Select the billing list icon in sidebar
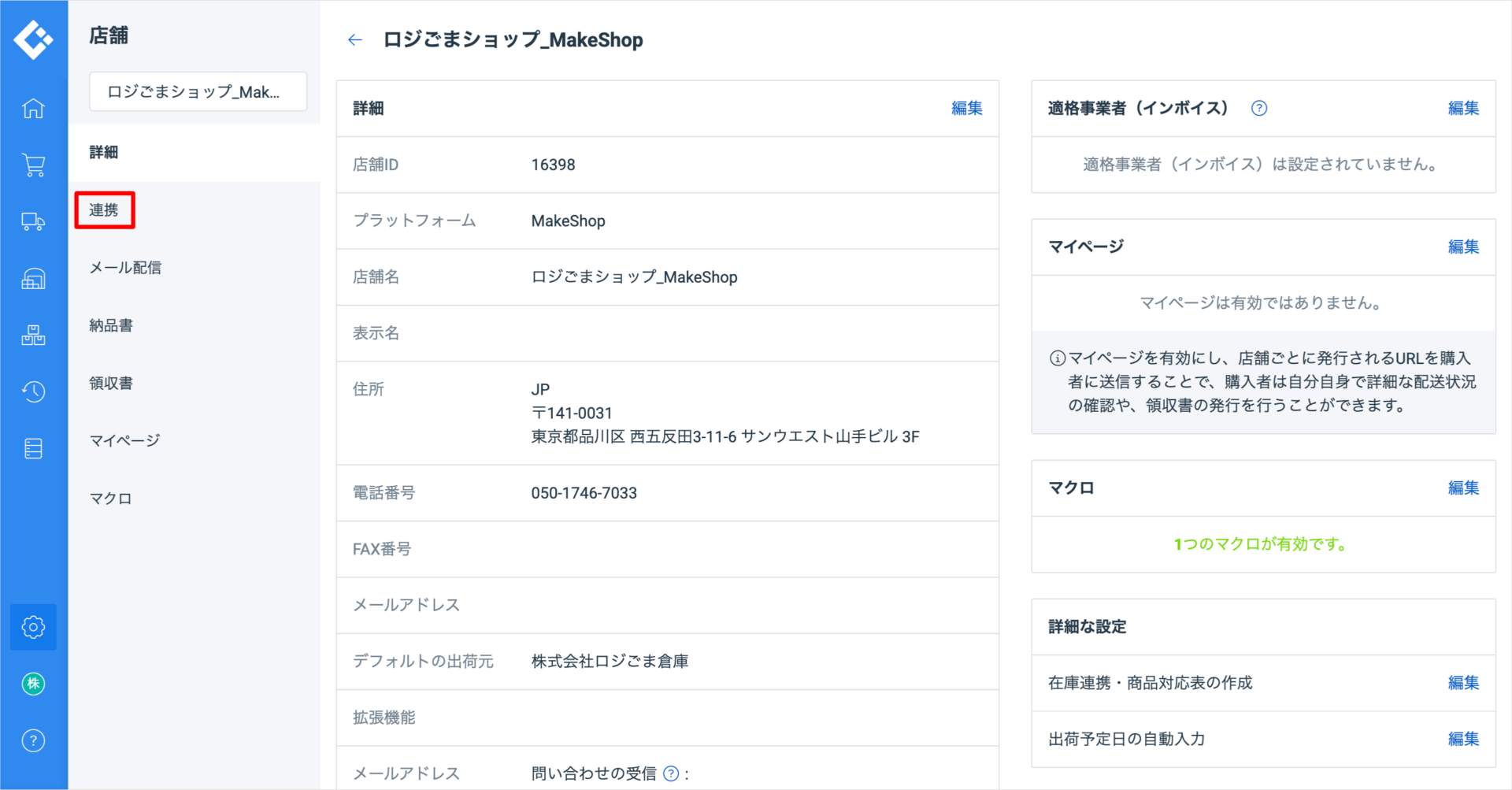The image size is (1512, 790). pyautogui.click(x=33, y=447)
